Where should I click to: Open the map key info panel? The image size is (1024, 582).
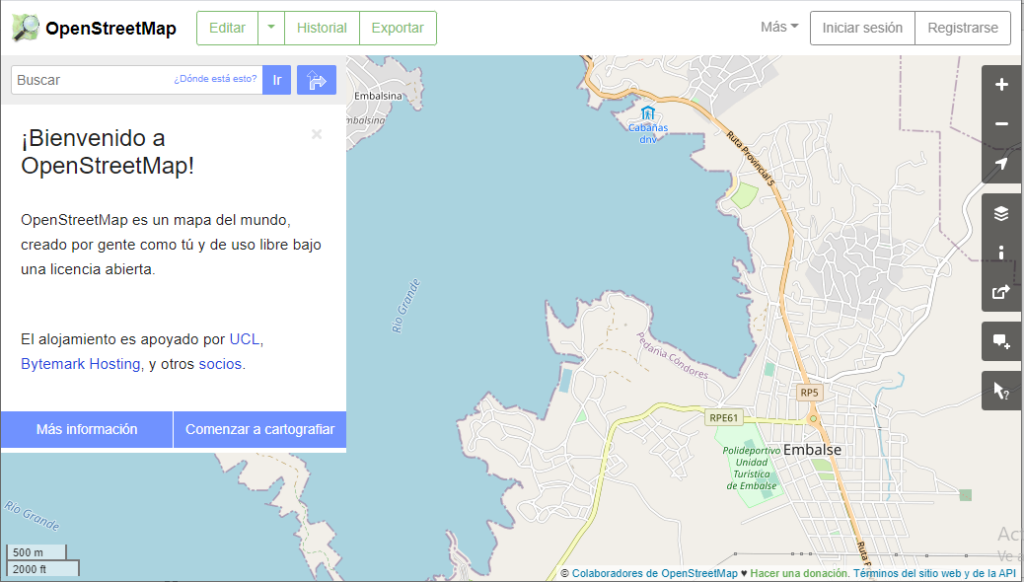pyautogui.click(x=1001, y=253)
